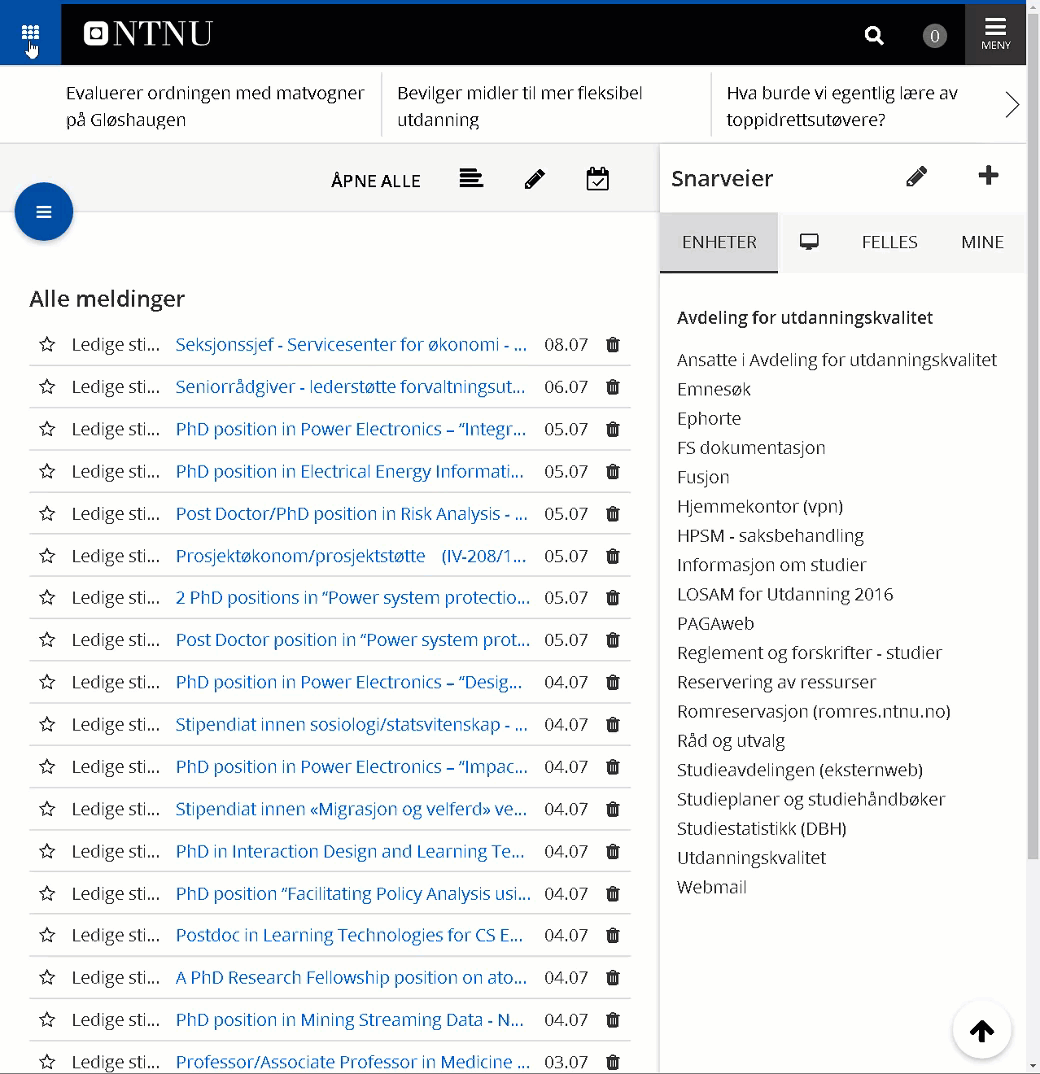The height and width of the screenshot is (1074, 1040).
Task: Star the Electrical Energy Informati... message
Action: (x=47, y=471)
